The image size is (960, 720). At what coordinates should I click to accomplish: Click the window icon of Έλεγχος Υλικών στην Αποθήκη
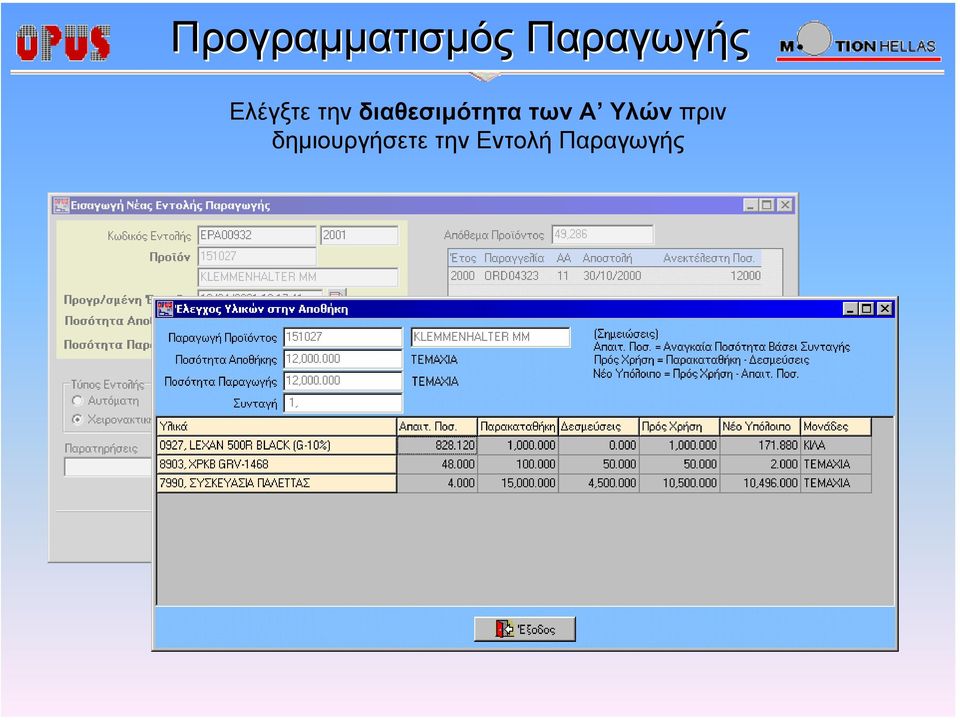pyautogui.click(x=165, y=309)
